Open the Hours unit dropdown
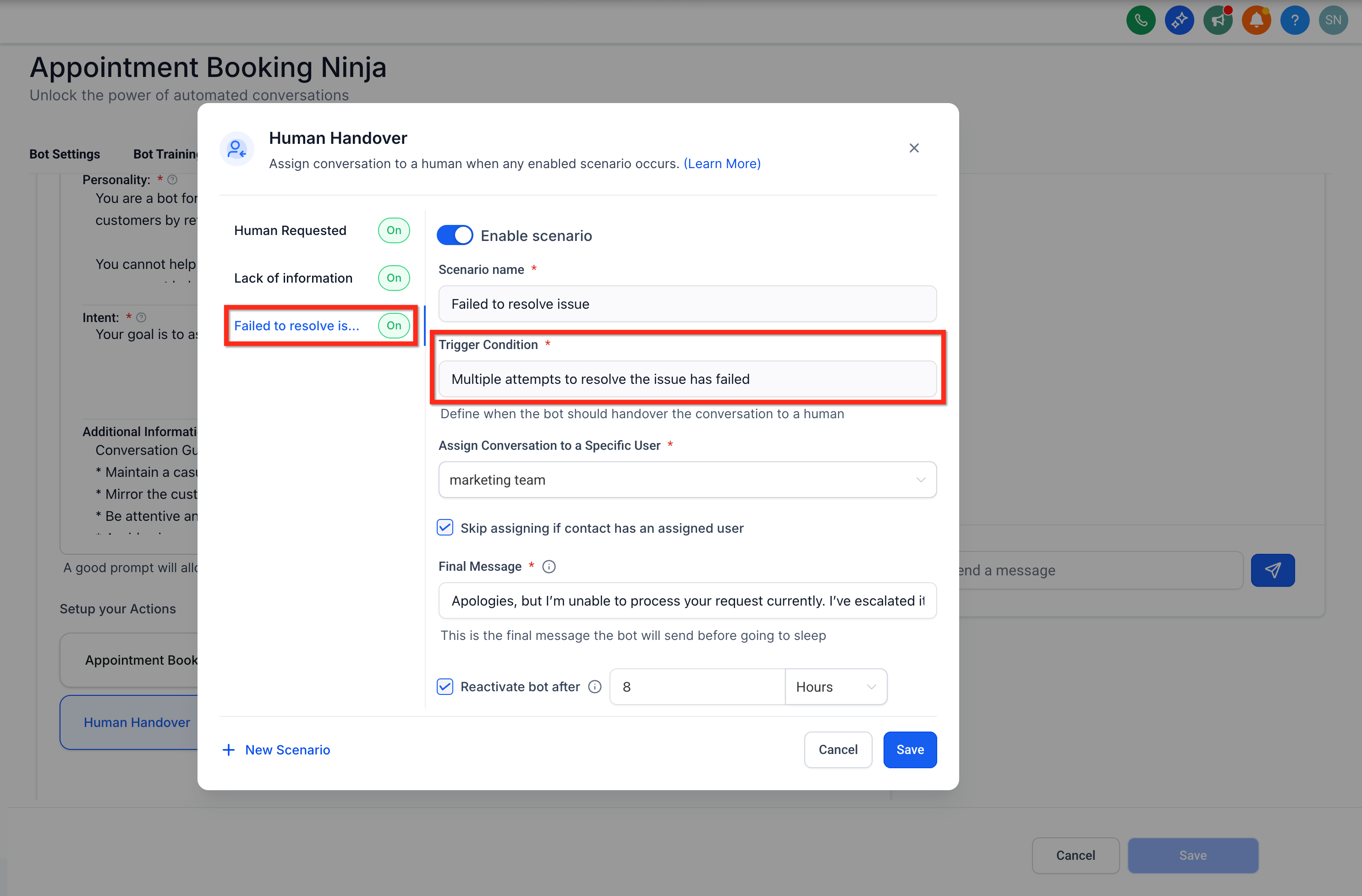 [x=836, y=687]
